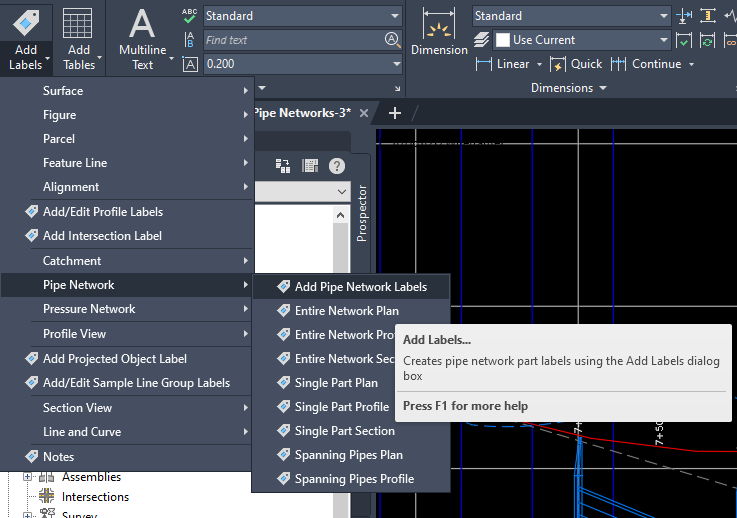Select the Continue dimension tool

[x=646, y=64]
